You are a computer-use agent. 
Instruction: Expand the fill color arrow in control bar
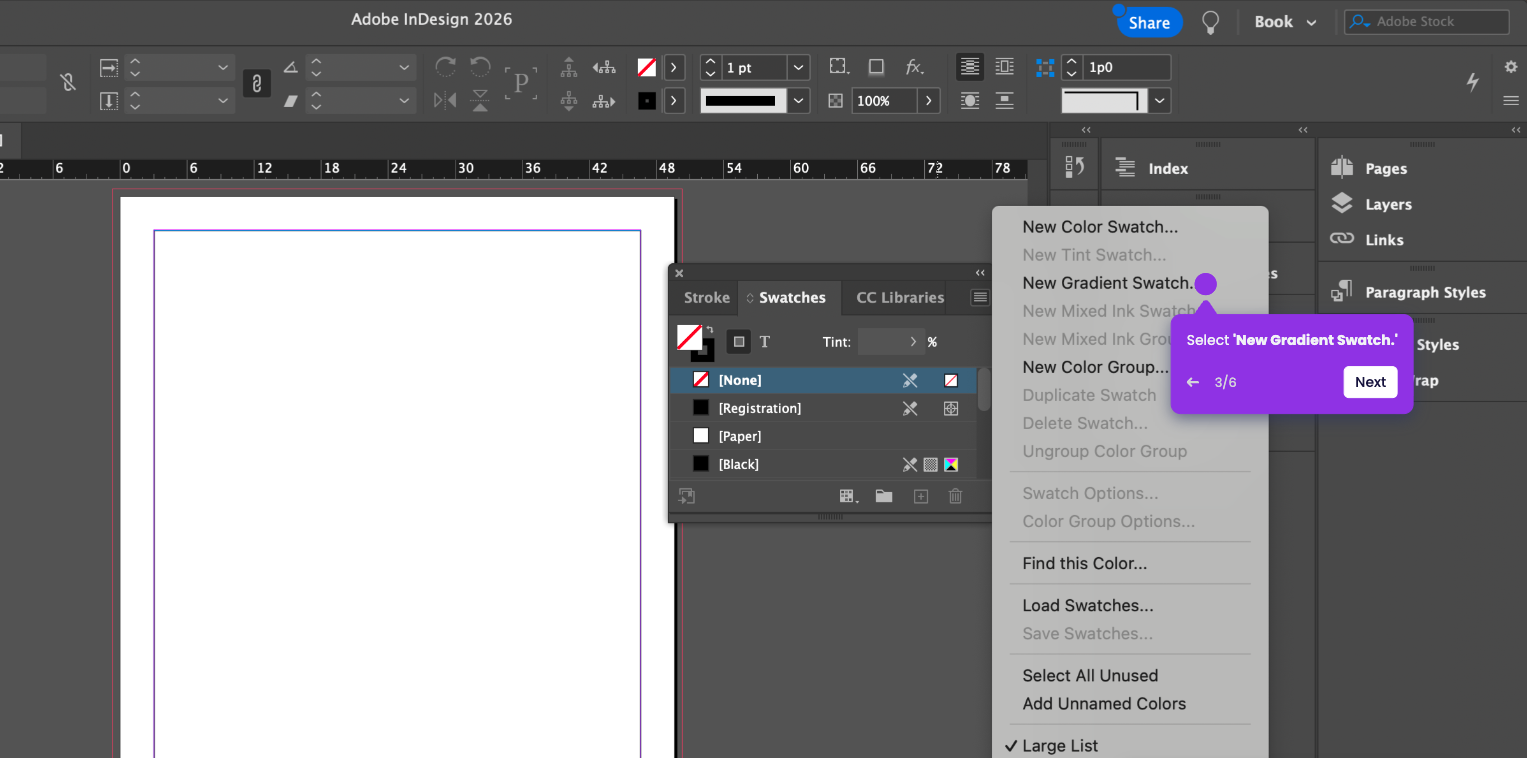coord(675,67)
